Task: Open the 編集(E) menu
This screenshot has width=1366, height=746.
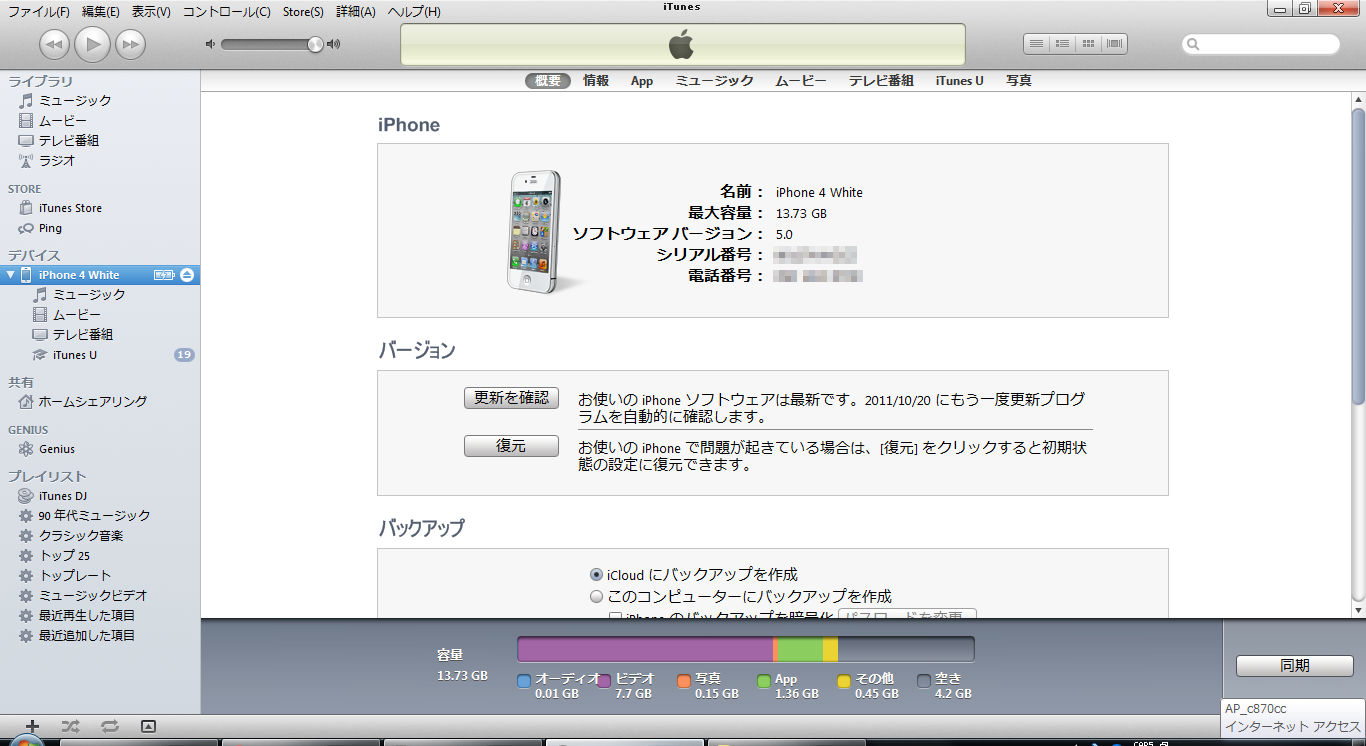Action: click(x=101, y=12)
